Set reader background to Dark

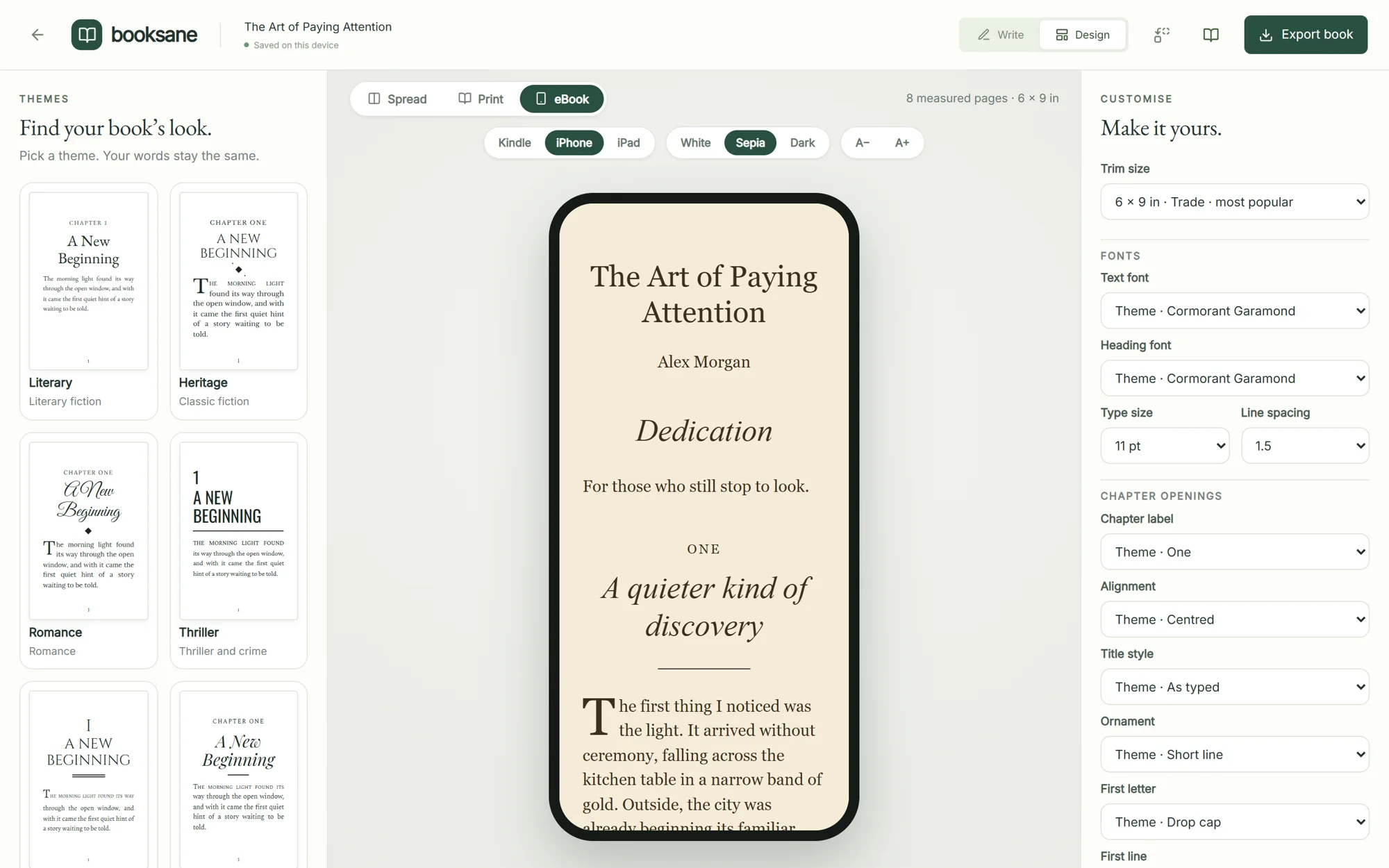click(x=802, y=142)
